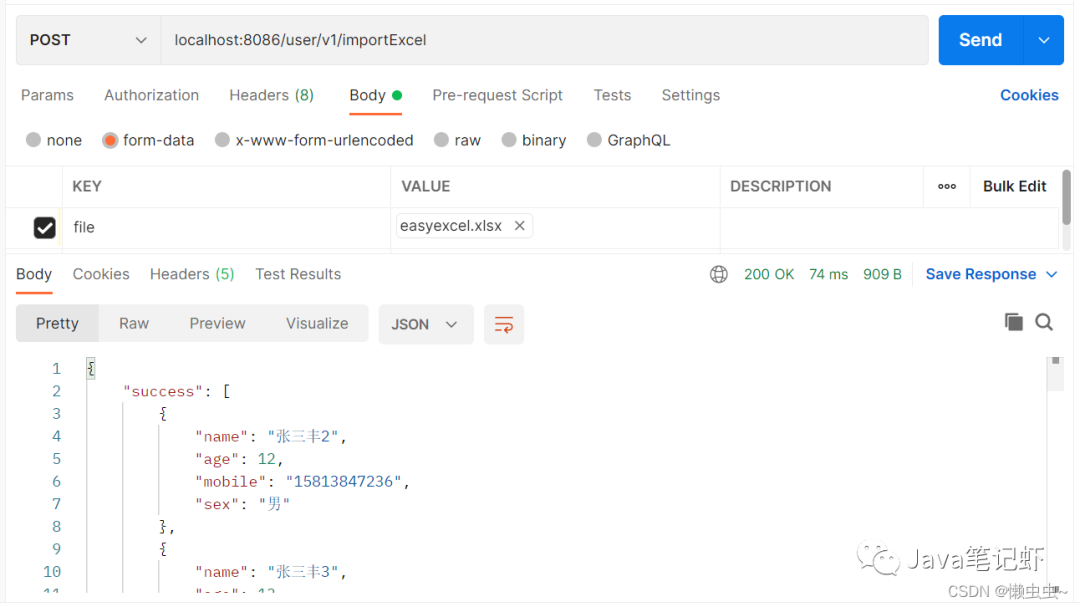Click the form-data table vertical scrollbar
The image size is (1080, 607).
1066,198
